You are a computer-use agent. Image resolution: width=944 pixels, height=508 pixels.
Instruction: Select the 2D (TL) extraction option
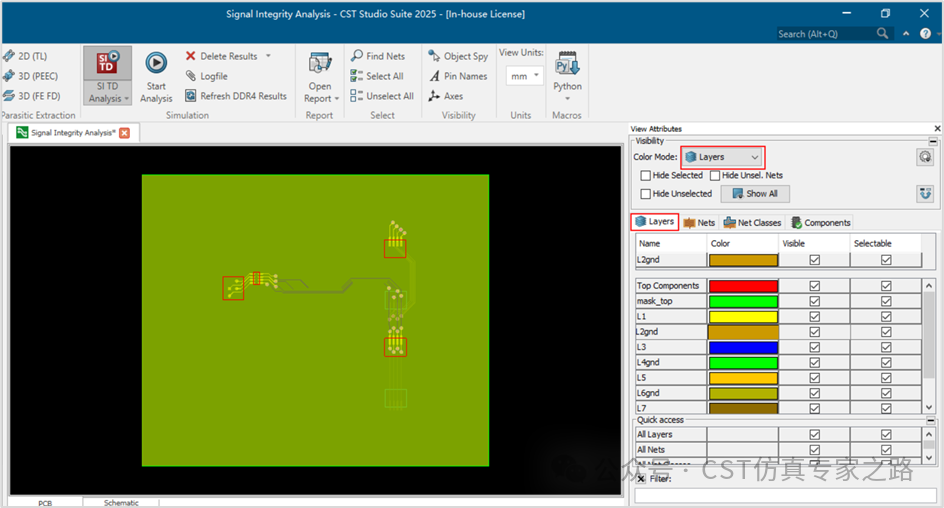coord(25,56)
